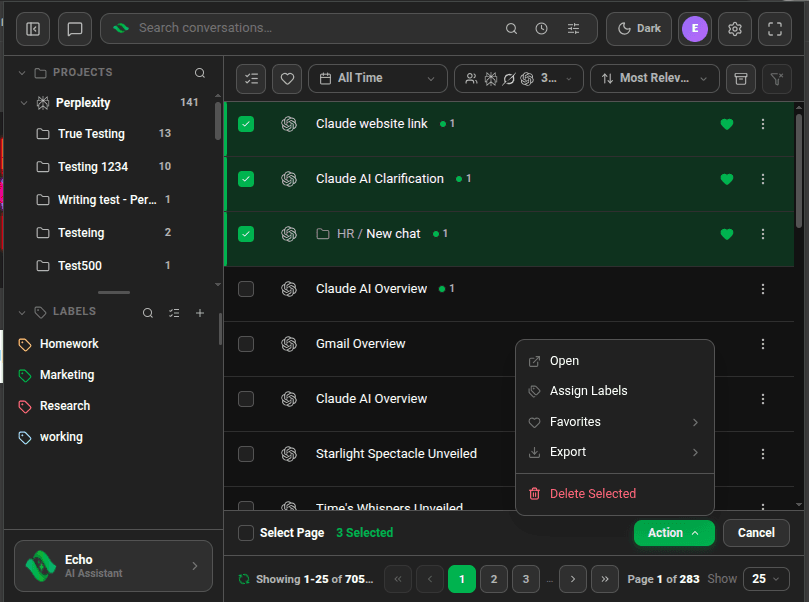Select the Research label
809x602 pixels.
pos(64,406)
